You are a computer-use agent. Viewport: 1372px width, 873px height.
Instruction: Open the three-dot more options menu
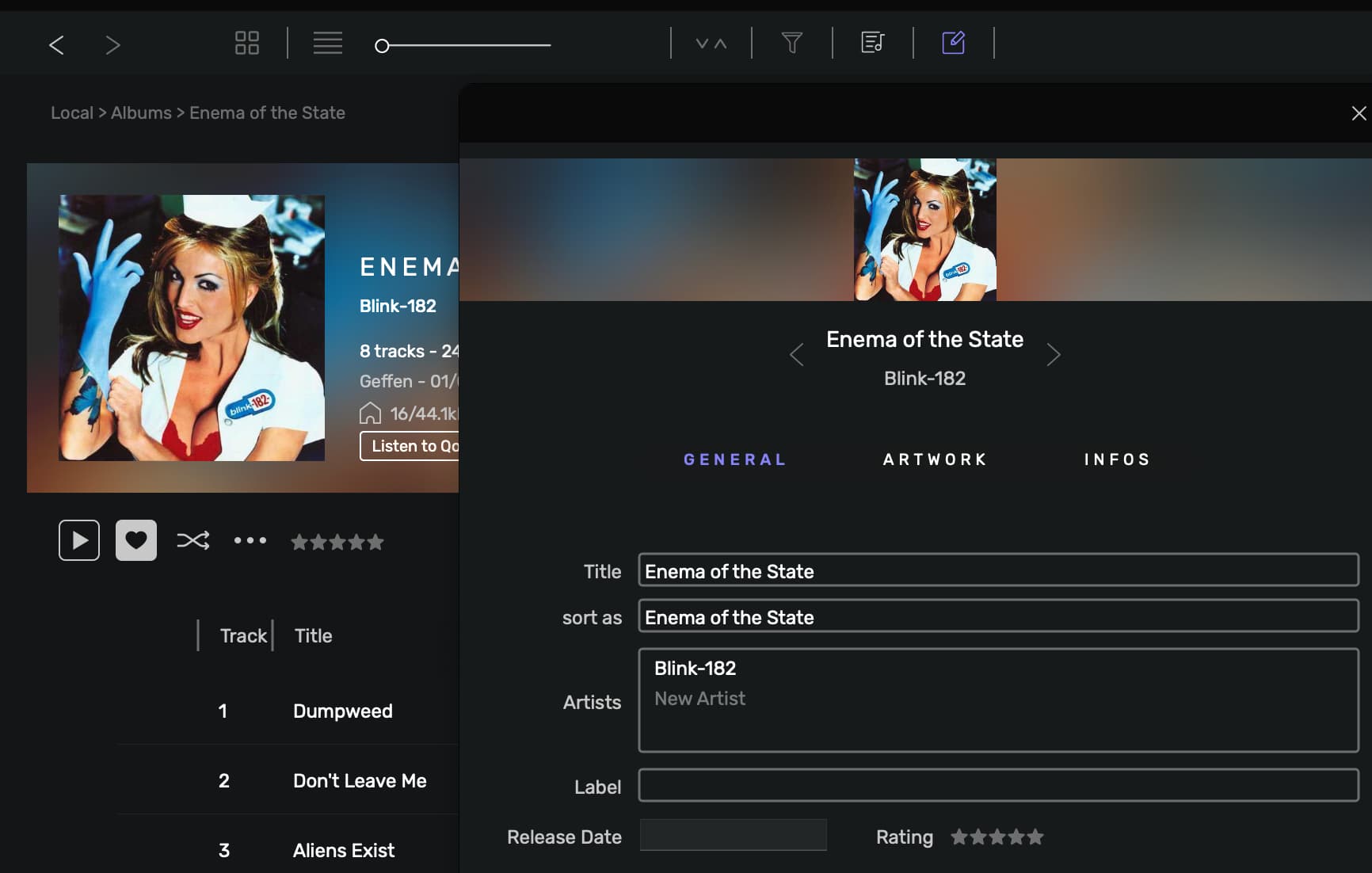pos(250,541)
